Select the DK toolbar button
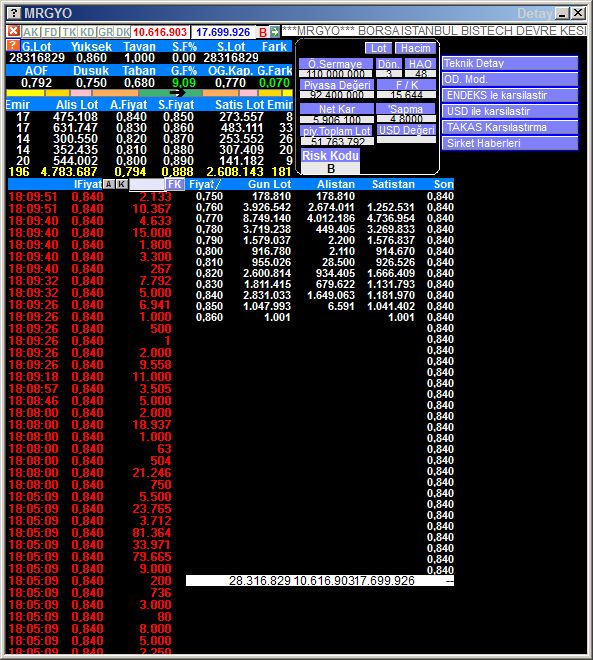This screenshot has height=660, width=593. (x=122, y=32)
